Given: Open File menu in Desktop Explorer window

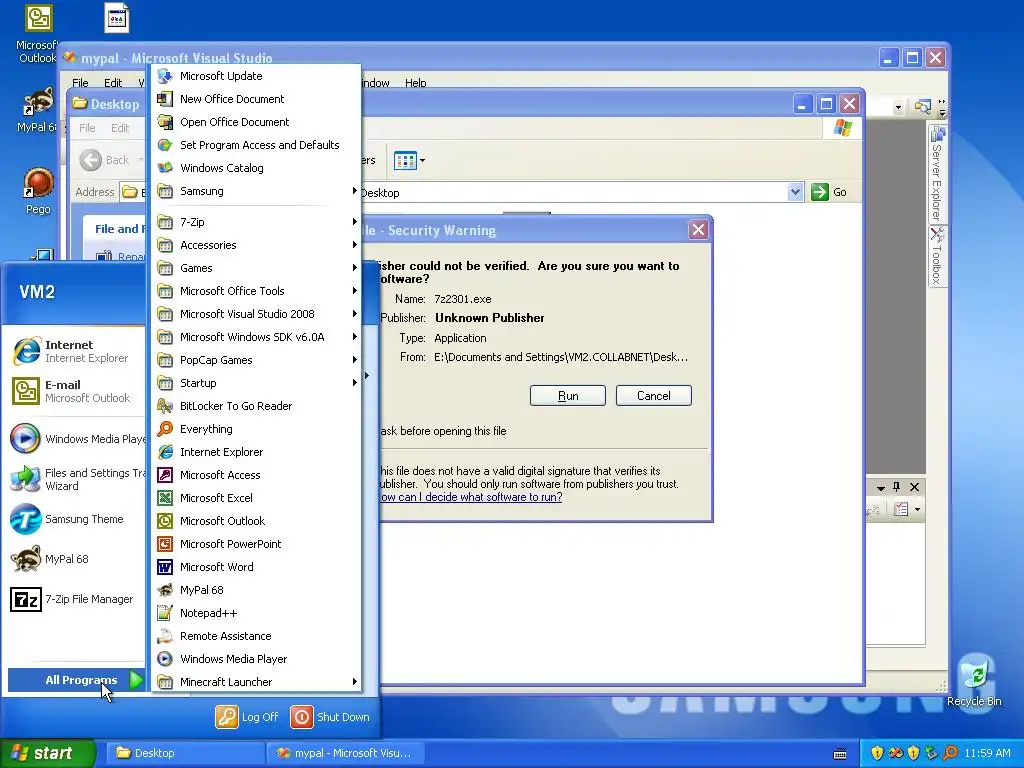Looking at the screenshot, I should point(88,128).
